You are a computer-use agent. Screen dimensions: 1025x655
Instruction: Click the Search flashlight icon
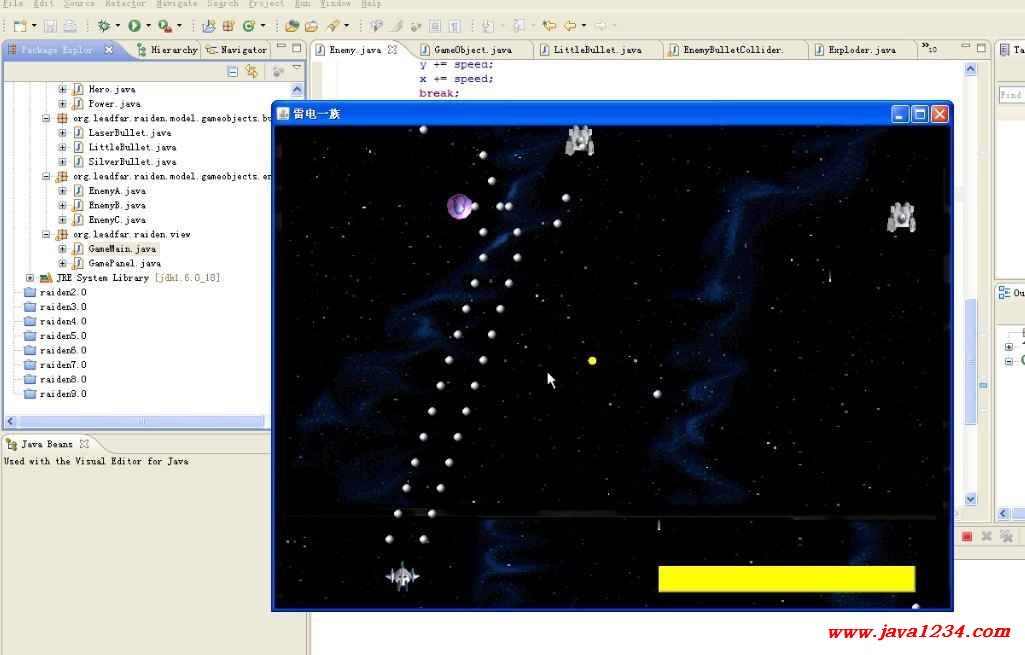coord(333,26)
